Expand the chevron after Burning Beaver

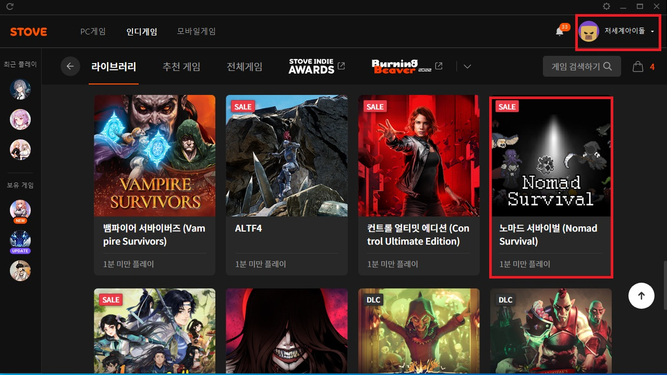467,66
